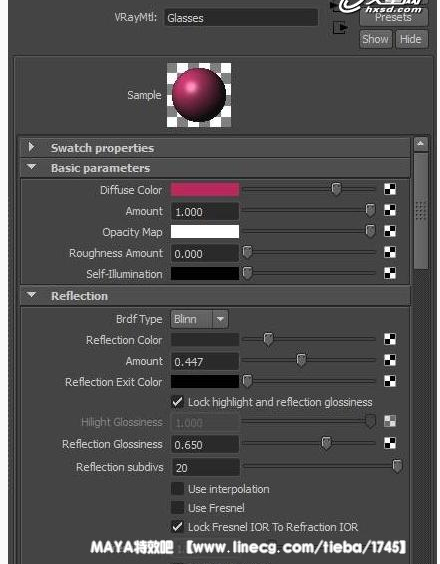Click the Opacity Map texture checker icon

390,231
